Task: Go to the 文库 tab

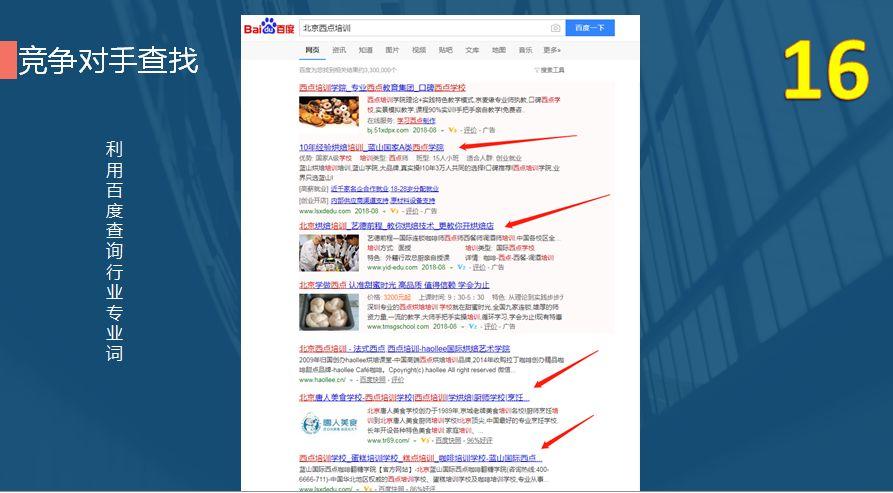Action: (x=472, y=50)
